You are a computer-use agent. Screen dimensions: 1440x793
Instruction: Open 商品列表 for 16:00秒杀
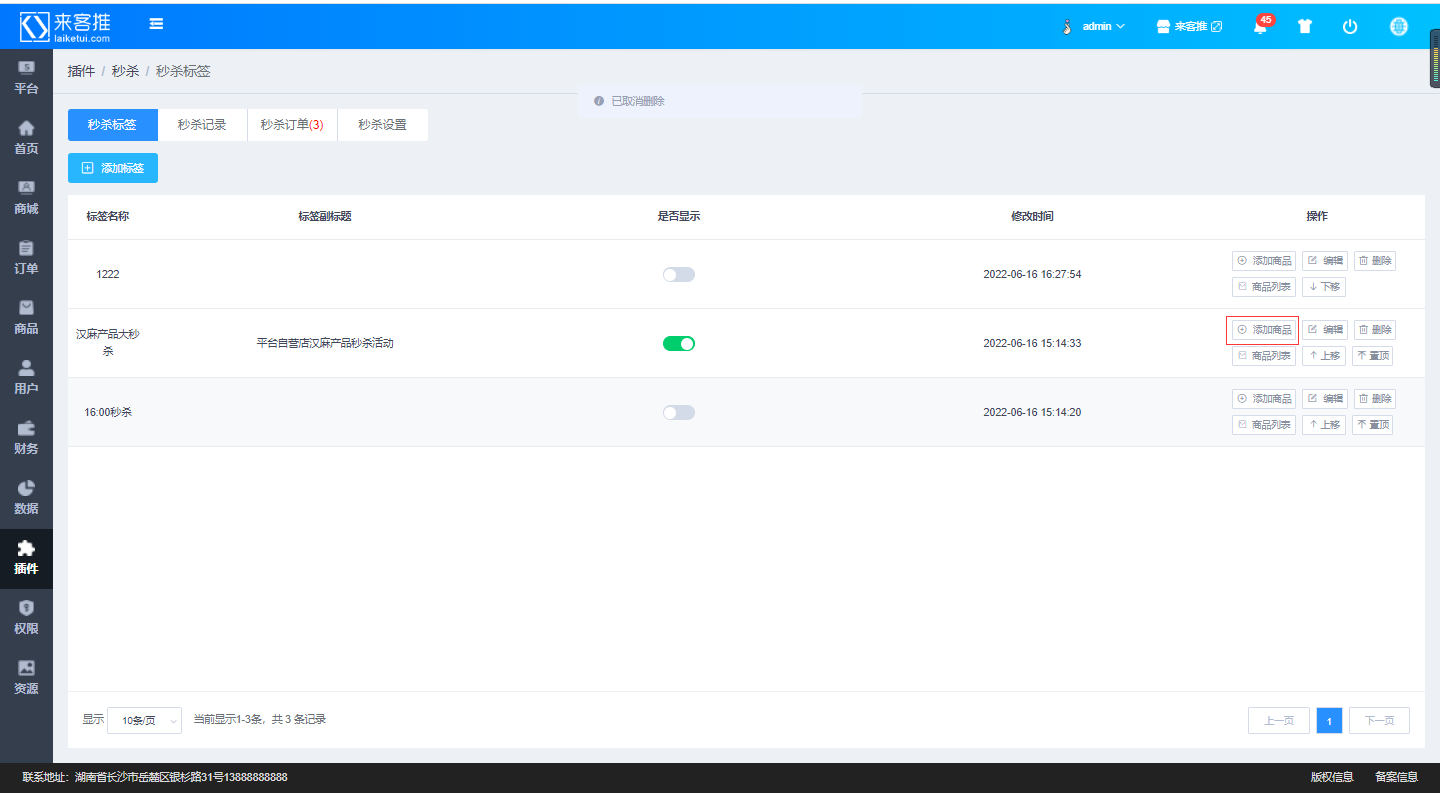[x=1264, y=425]
